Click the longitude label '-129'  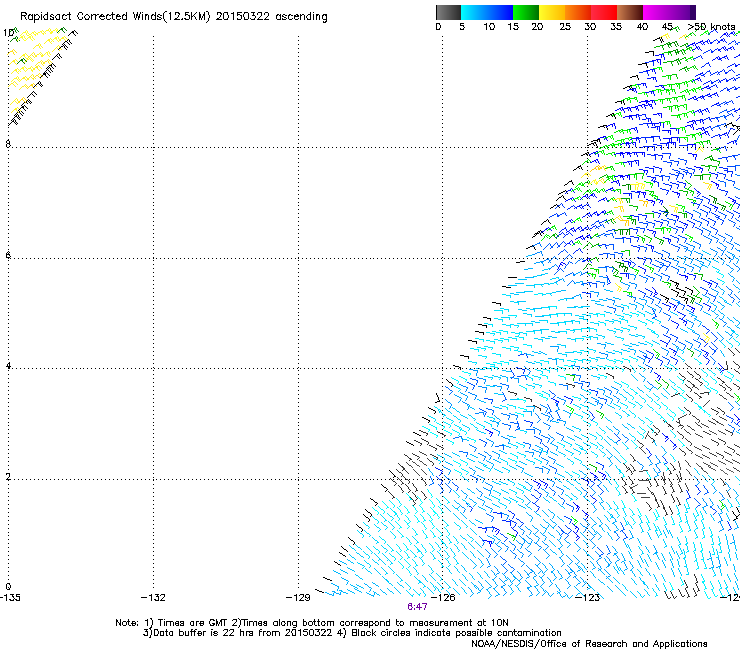[298, 598]
